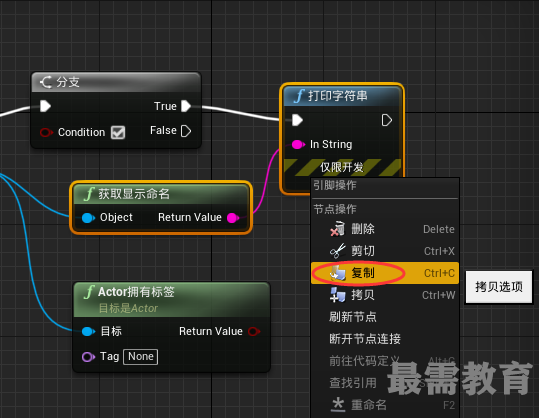Click the blue 目标 input pin
Image resolution: width=539 pixels, height=418 pixels.
pyautogui.click(x=88, y=332)
